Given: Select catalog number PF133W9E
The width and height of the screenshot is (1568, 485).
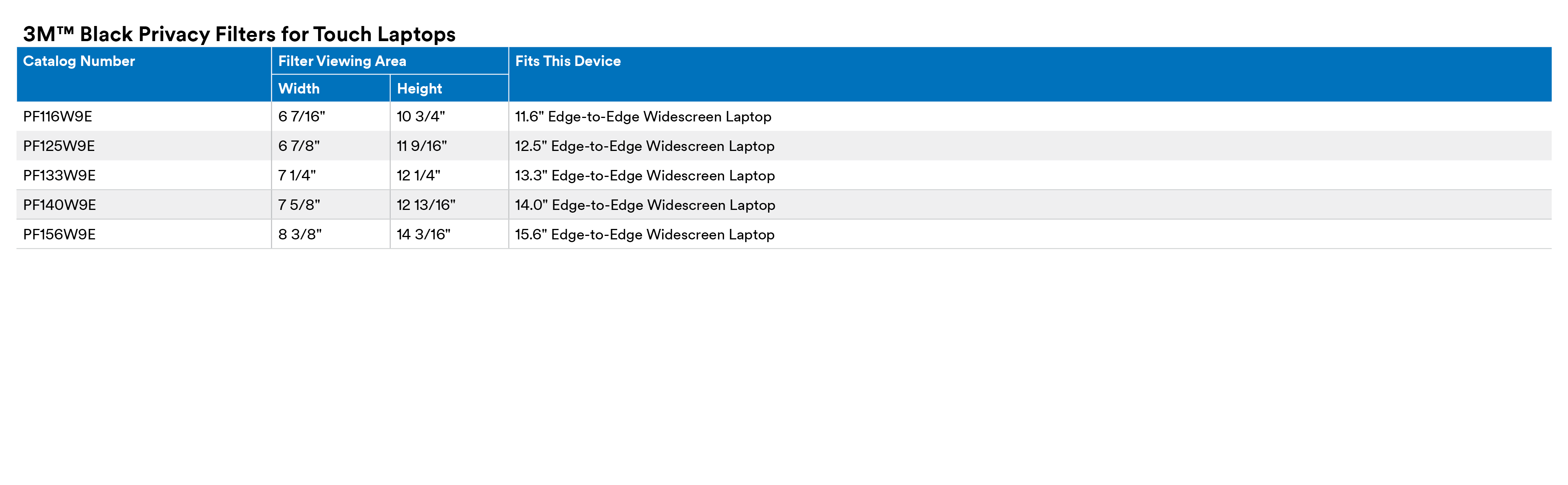Looking at the screenshot, I should [x=59, y=175].
